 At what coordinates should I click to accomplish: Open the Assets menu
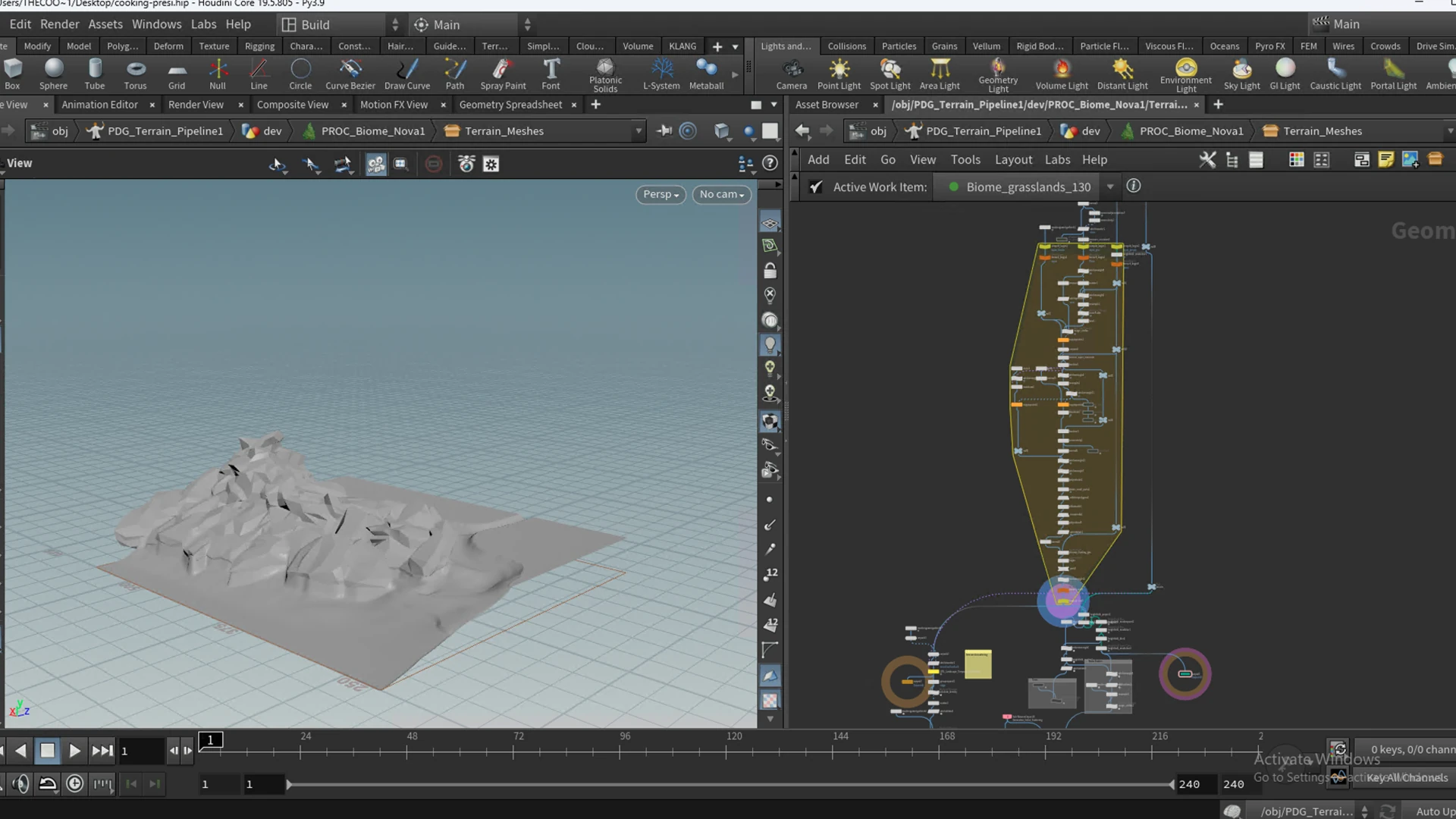point(105,24)
